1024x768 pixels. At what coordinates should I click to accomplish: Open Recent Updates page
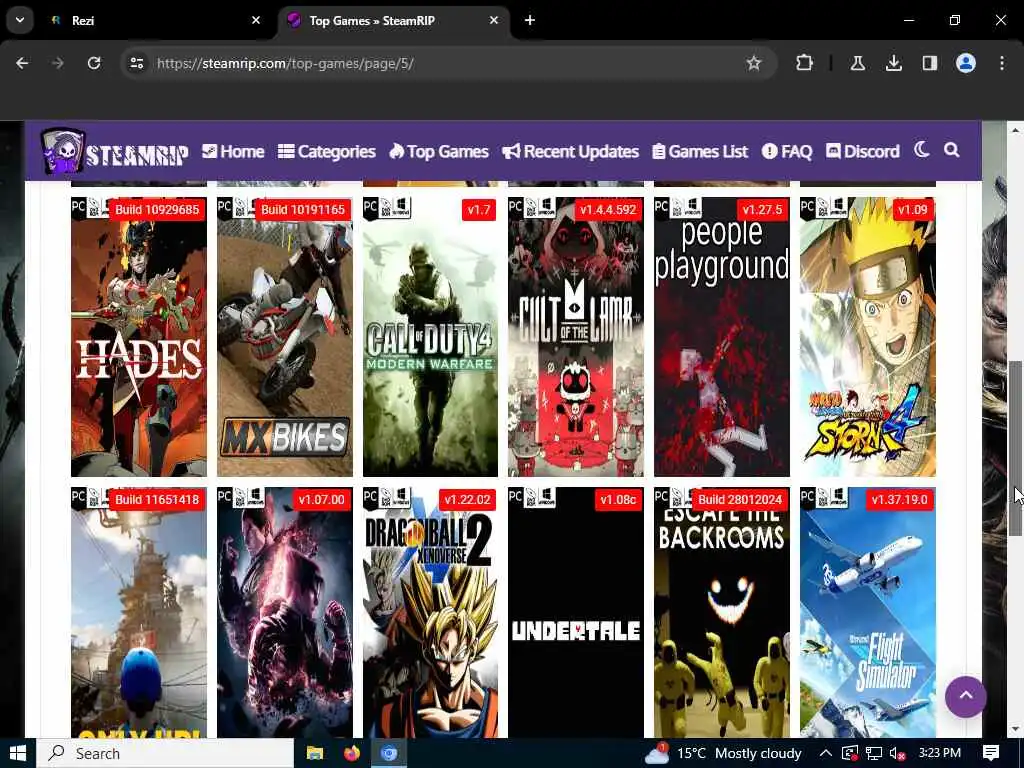[570, 152]
